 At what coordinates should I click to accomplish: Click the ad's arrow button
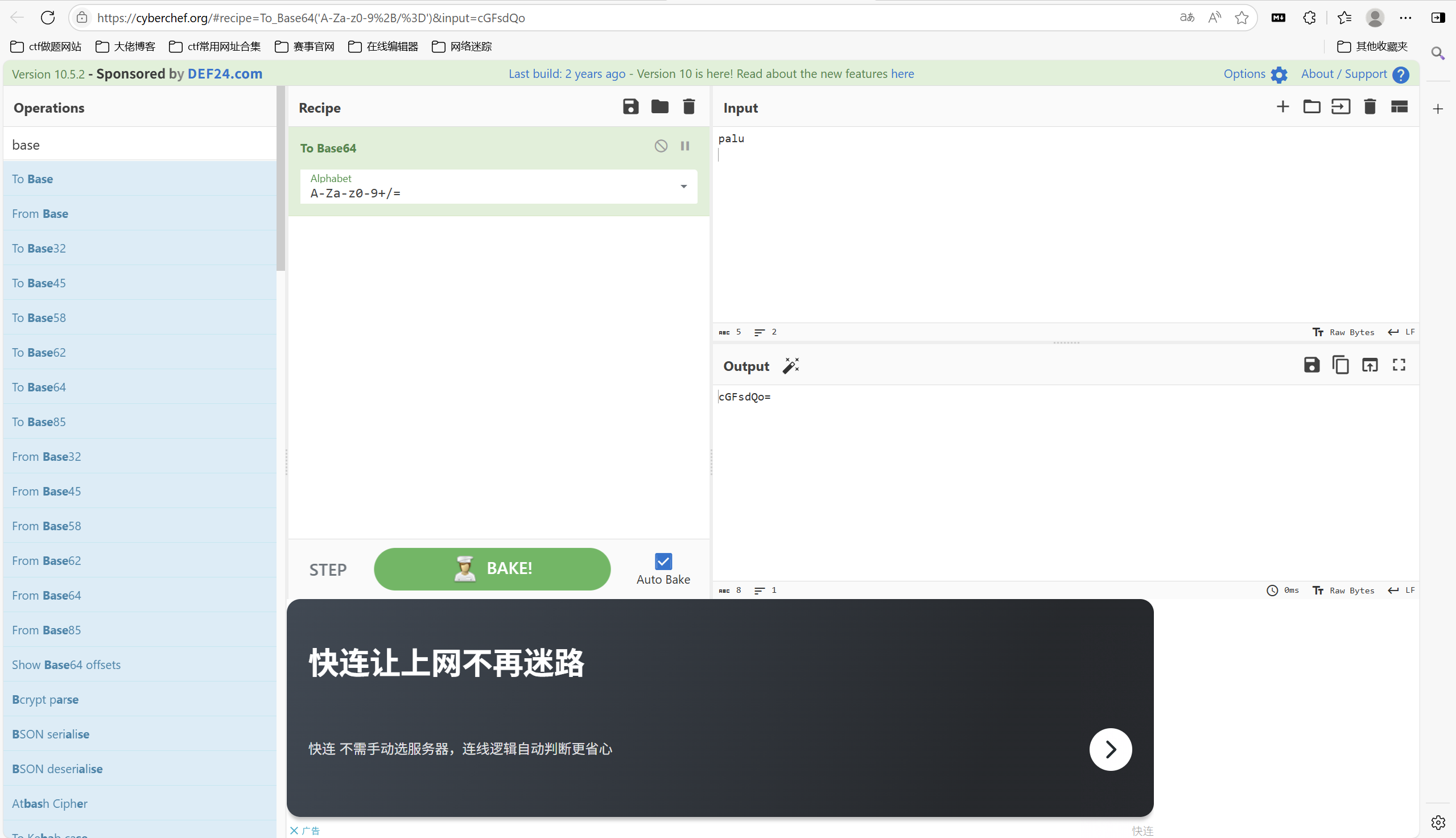[x=1110, y=749]
